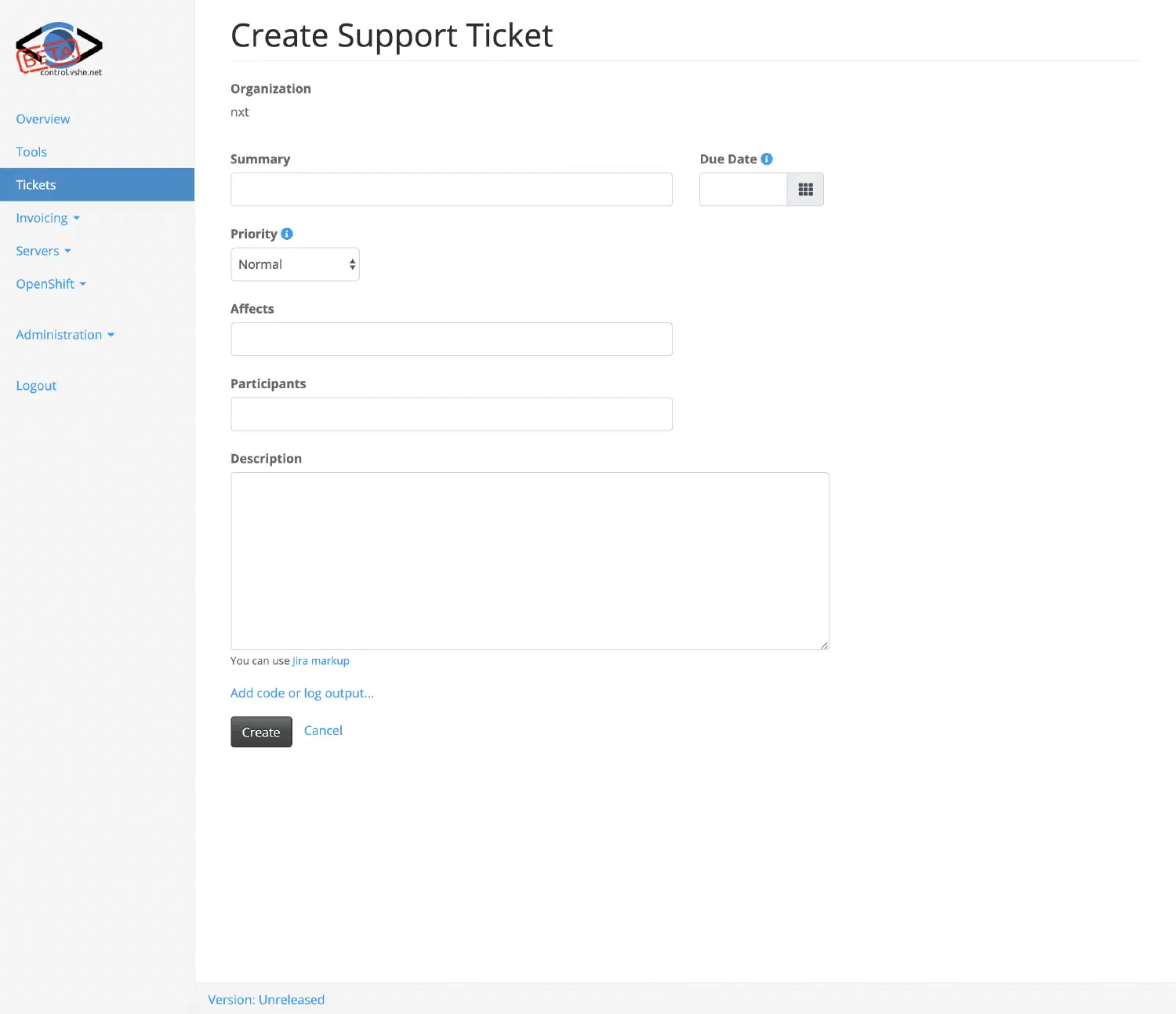Open the Jira markup link

click(321, 661)
